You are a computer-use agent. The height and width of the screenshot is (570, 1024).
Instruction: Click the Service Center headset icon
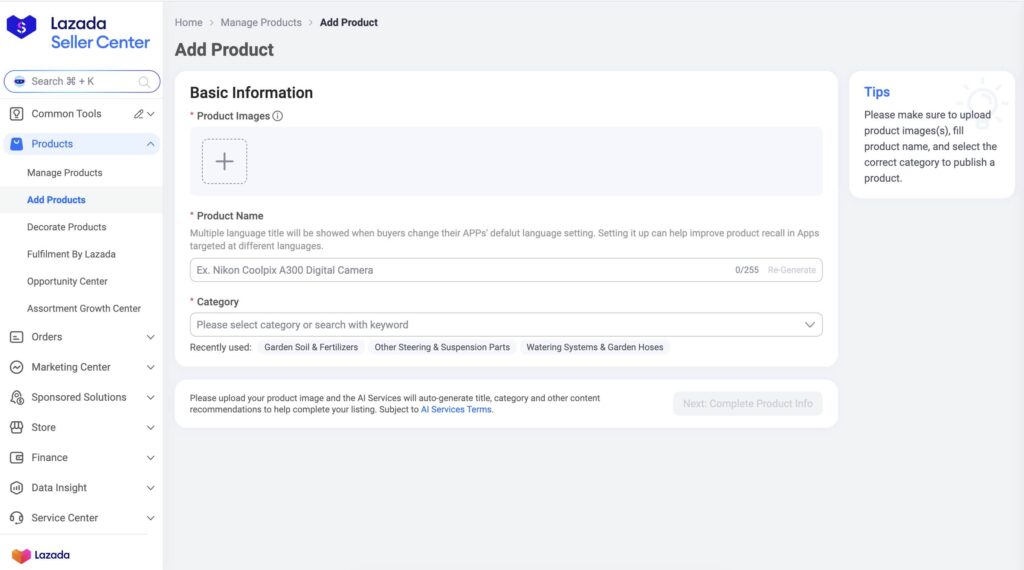16,518
